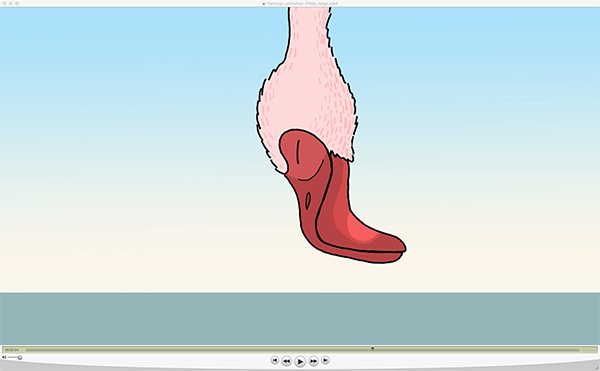Viewport: 600px width, 371px height.
Task: Zoom the window with the third title bar button
Action: pos(17,3)
